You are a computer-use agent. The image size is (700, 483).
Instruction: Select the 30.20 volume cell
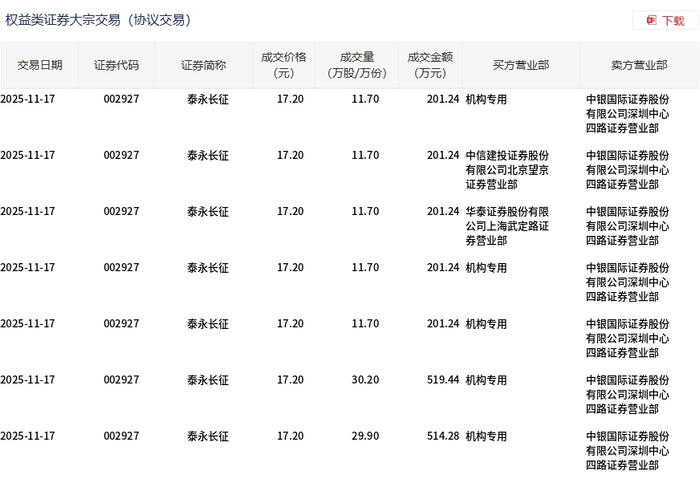point(365,380)
